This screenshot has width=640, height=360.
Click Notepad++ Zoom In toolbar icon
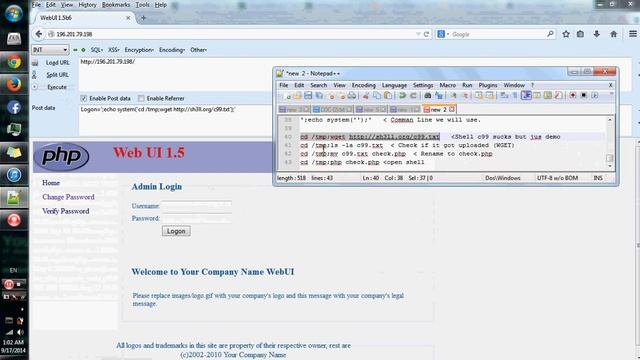click(x=453, y=96)
